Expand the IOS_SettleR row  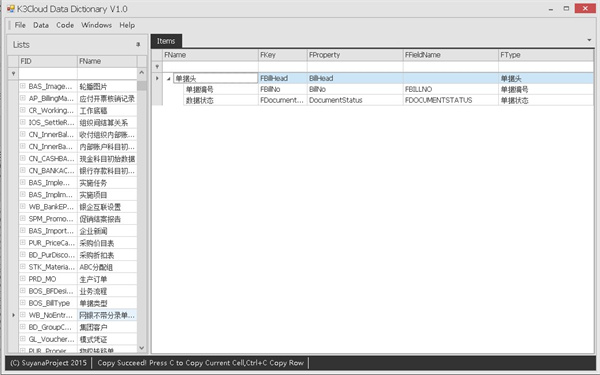click(x=23, y=122)
